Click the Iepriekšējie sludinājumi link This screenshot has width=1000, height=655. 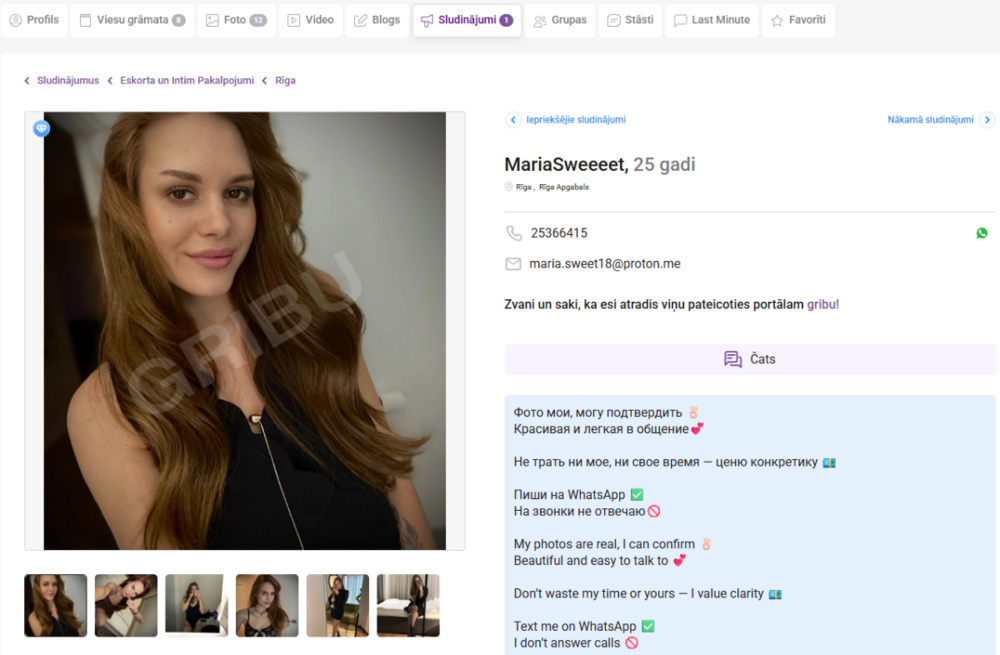575,120
